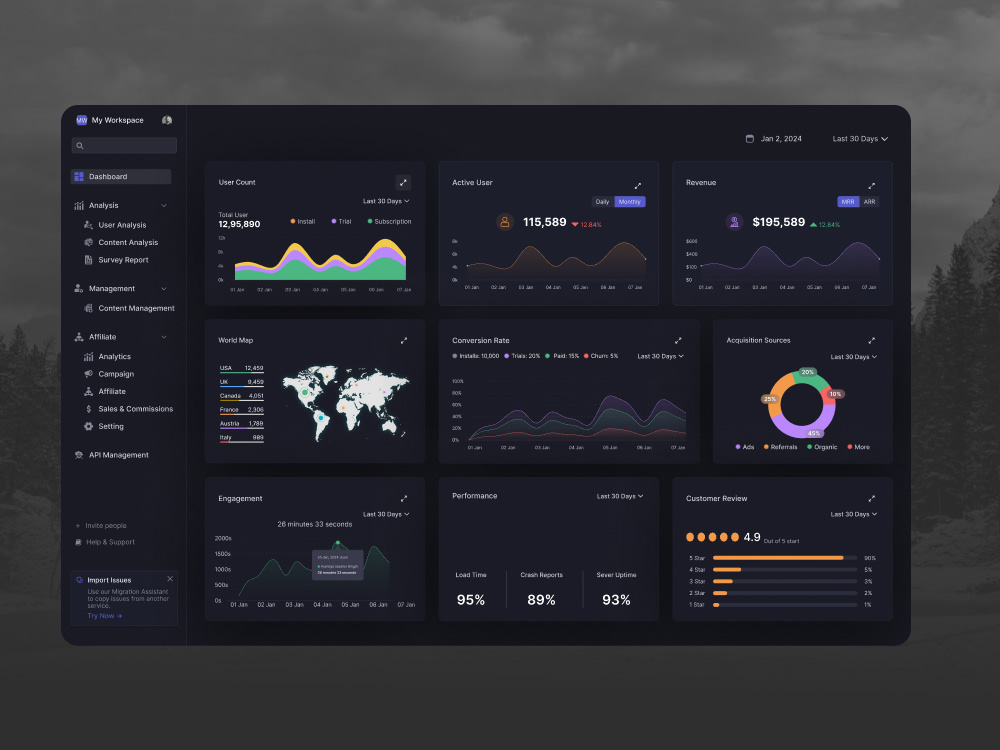Dismiss the Import Issues notice
The image size is (1000, 750).
tap(170, 579)
